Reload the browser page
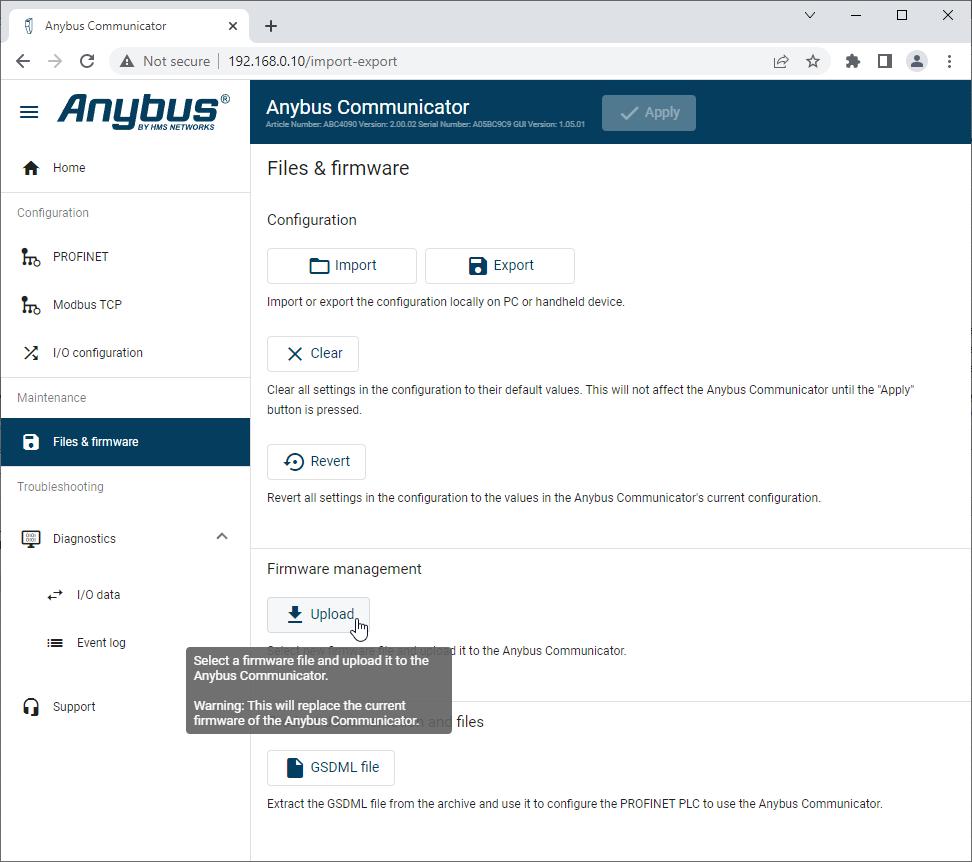Viewport: 972px width, 862px height. tap(87, 61)
